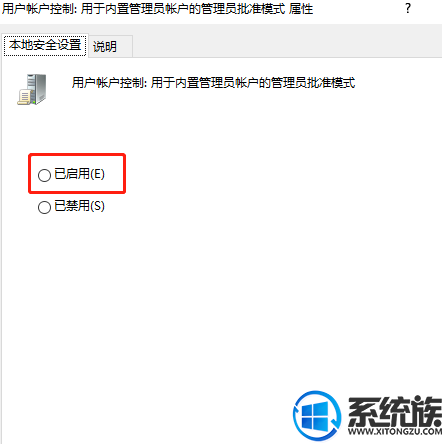Screen dimensions: 442x444
Task: Click the 系统族 watermark text
Action: [395, 411]
